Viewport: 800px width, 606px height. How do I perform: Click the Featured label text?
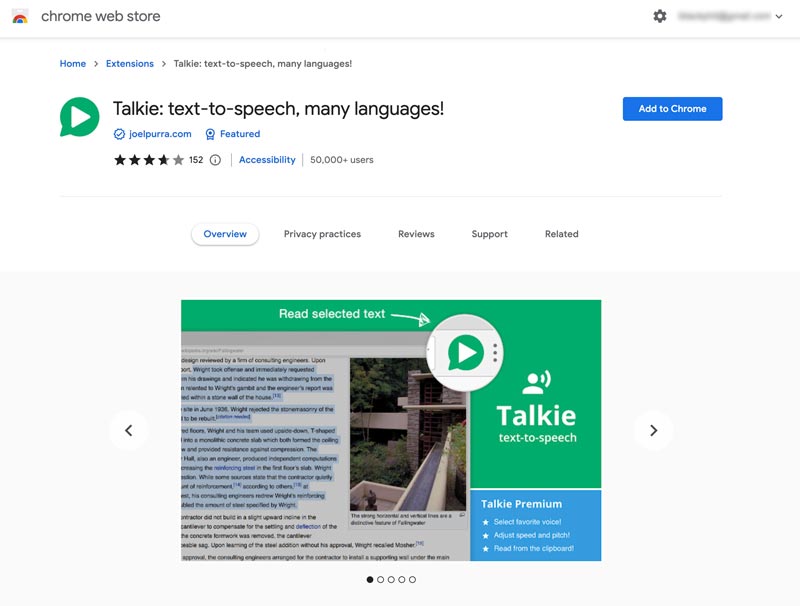click(240, 134)
